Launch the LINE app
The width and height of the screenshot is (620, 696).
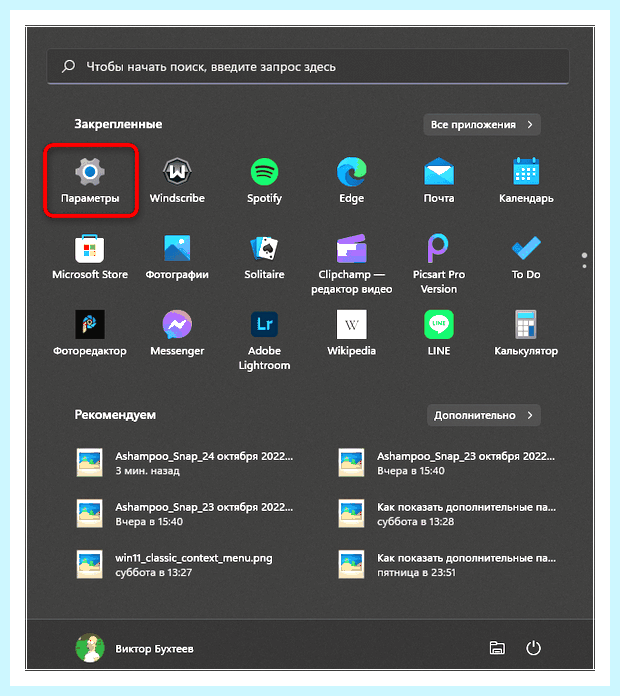pos(439,334)
